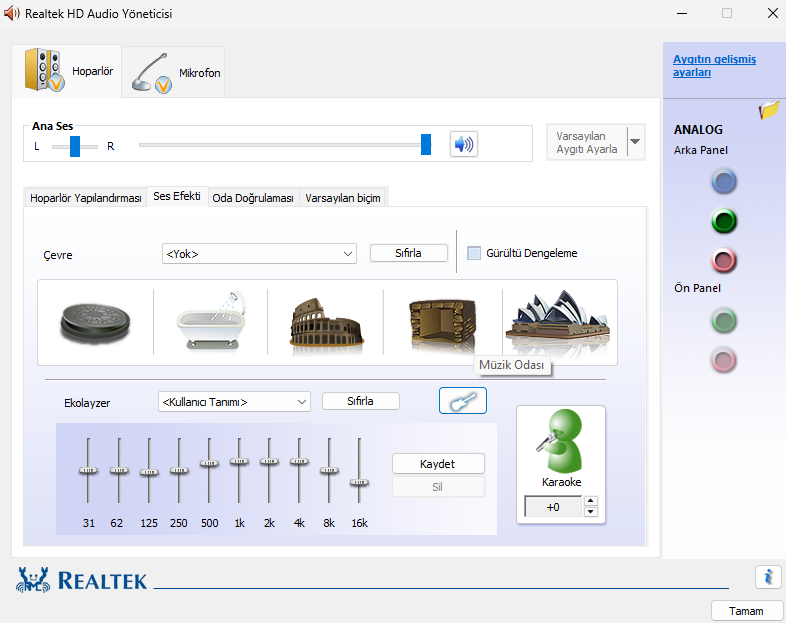
Task: Decrease Karaoke key with down arrow
Action: click(x=591, y=511)
